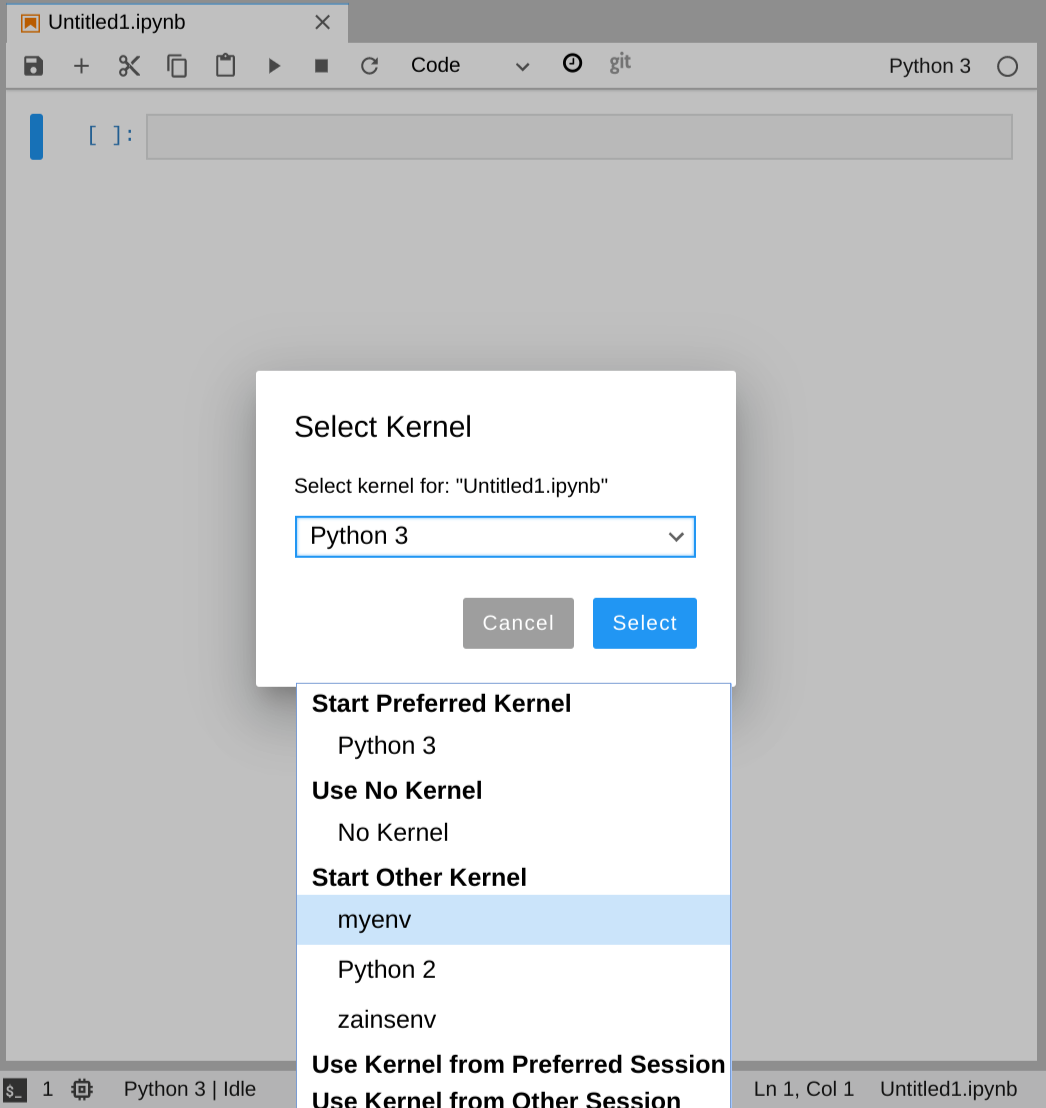Viewport: 1046px width, 1108px height.
Task: Confirm with the Select button
Action: tap(644, 622)
